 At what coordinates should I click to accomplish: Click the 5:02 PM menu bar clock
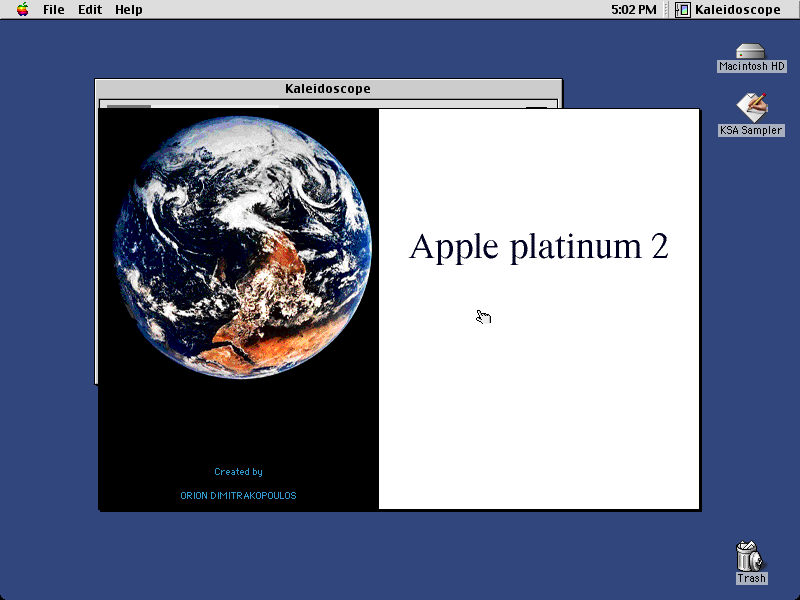tap(634, 10)
